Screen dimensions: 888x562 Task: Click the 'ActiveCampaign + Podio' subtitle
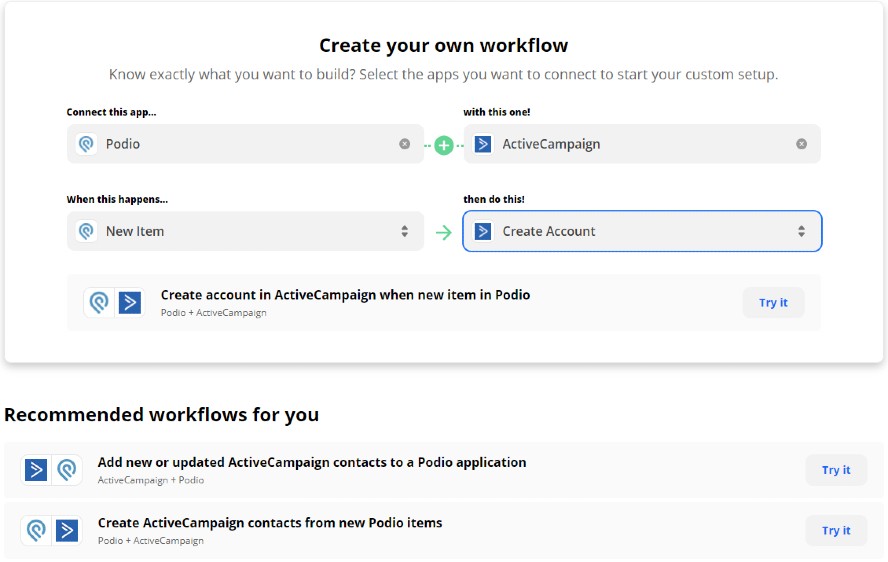click(x=151, y=480)
